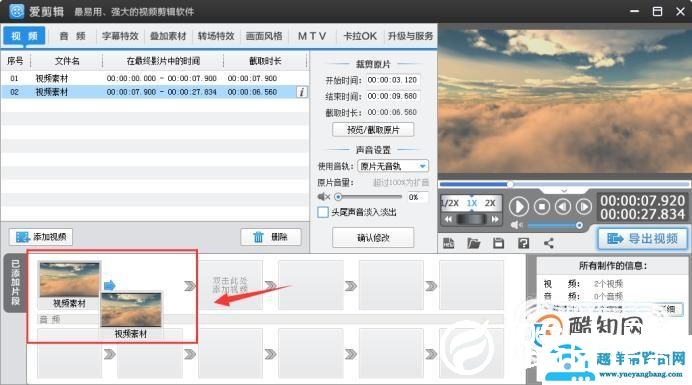Click the 双击此处添加视频 placeholder slot
The image size is (692, 385).
pos(230,285)
